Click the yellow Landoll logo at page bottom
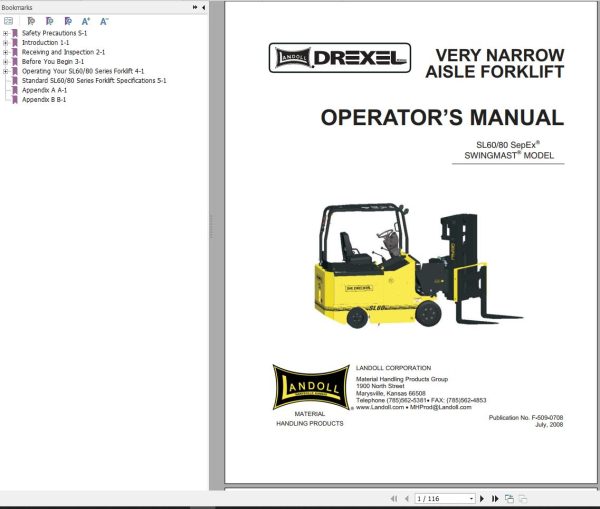 (x=311, y=387)
